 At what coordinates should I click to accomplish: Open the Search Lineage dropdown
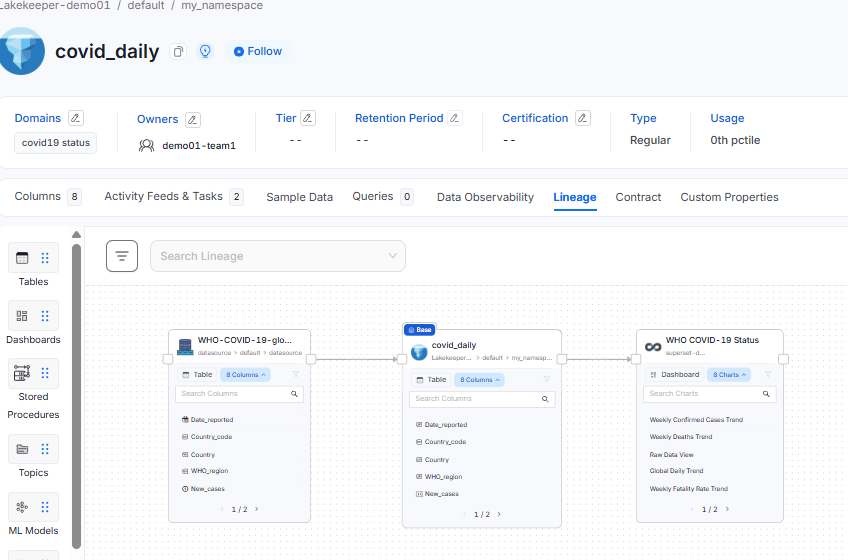[x=277, y=256]
